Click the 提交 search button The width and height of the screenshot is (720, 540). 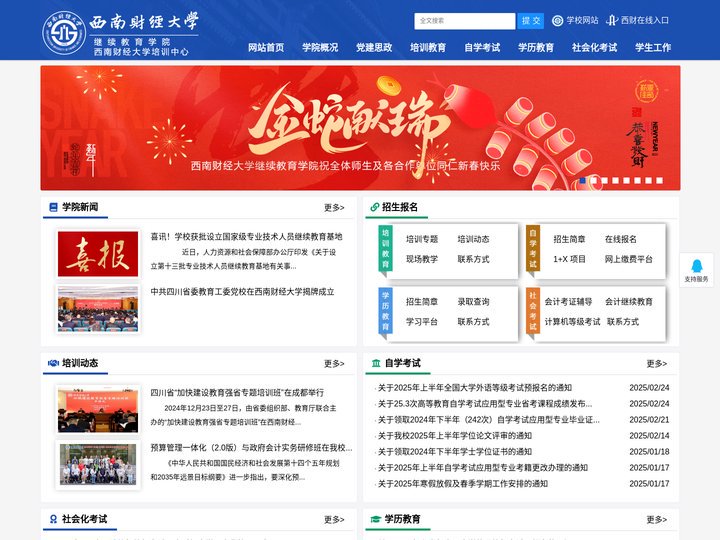[530, 21]
